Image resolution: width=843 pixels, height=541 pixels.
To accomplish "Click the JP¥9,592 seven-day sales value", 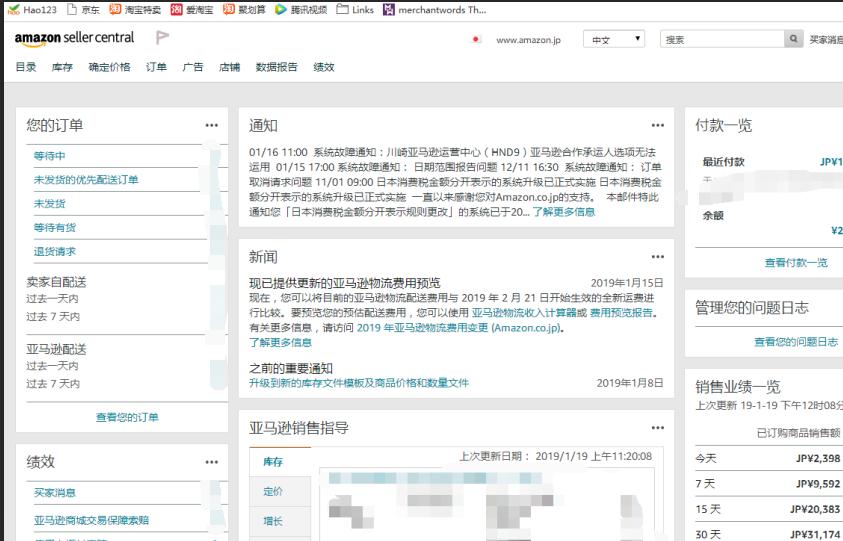I will coord(818,484).
